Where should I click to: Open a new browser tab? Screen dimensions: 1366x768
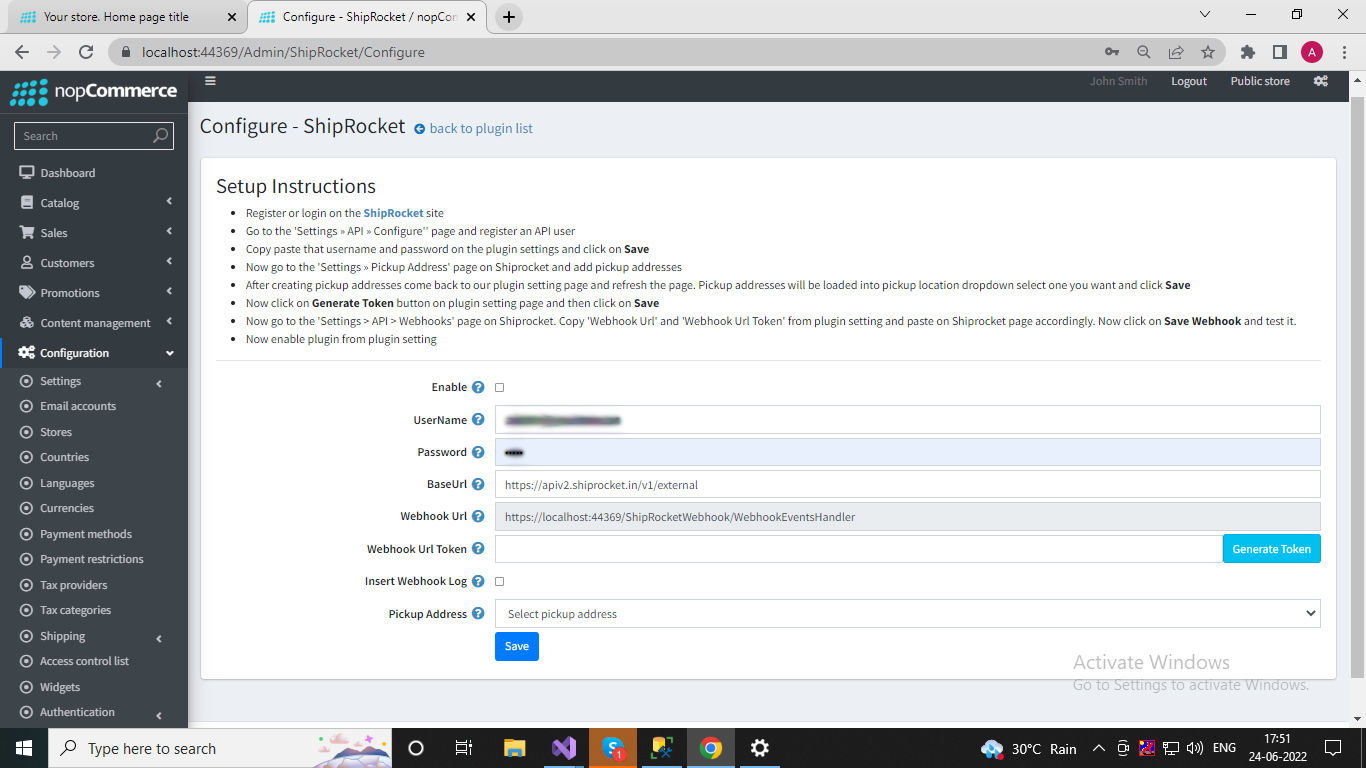point(509,17)
